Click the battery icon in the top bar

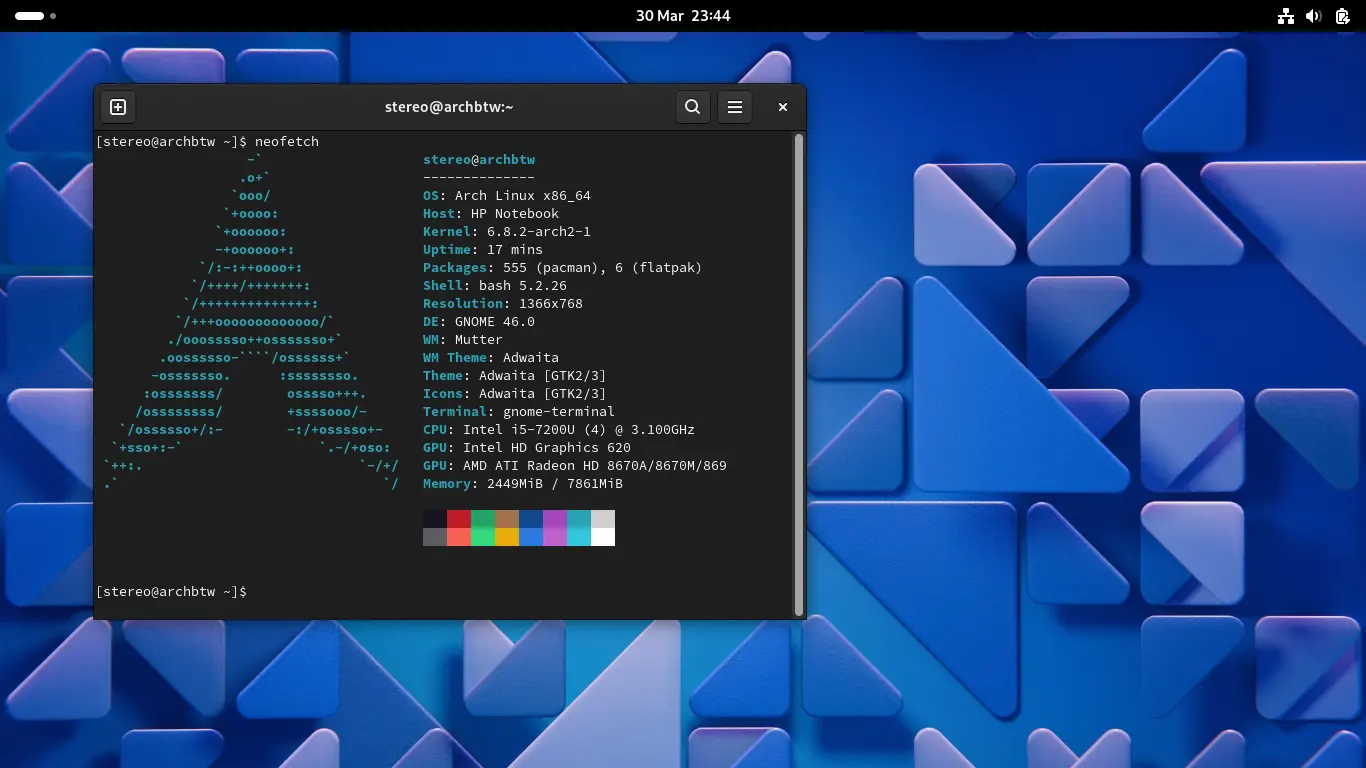tap(1343, 16)
